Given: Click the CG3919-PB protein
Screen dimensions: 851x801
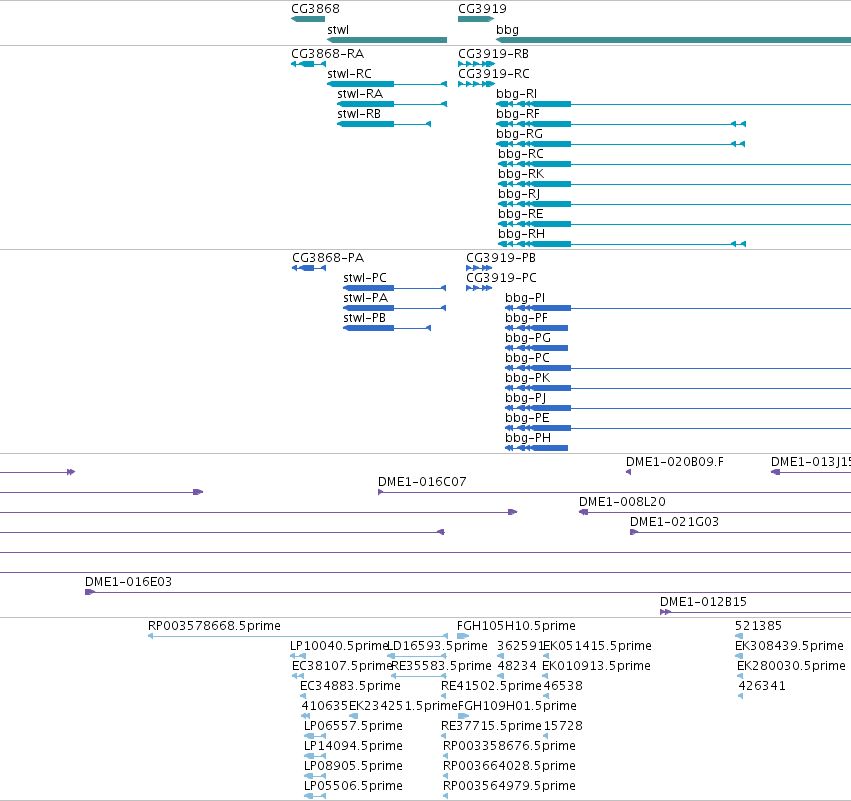Looking at the screenshot, I should (x=479, y=268).
